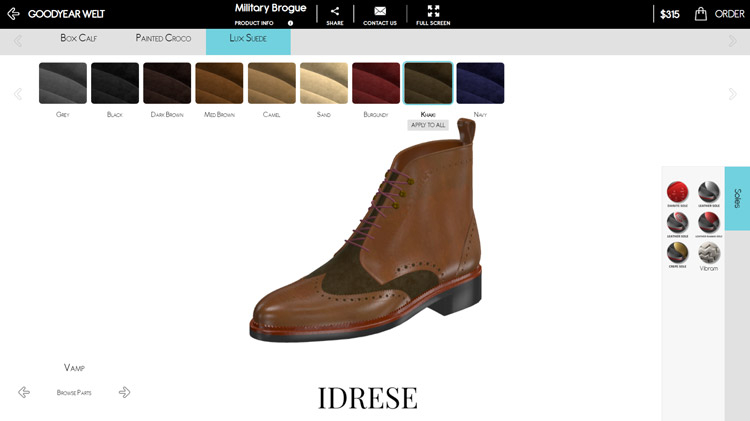Select the Lux Suede tab
This screenshot has height=421, width=750.
point(248,42)
